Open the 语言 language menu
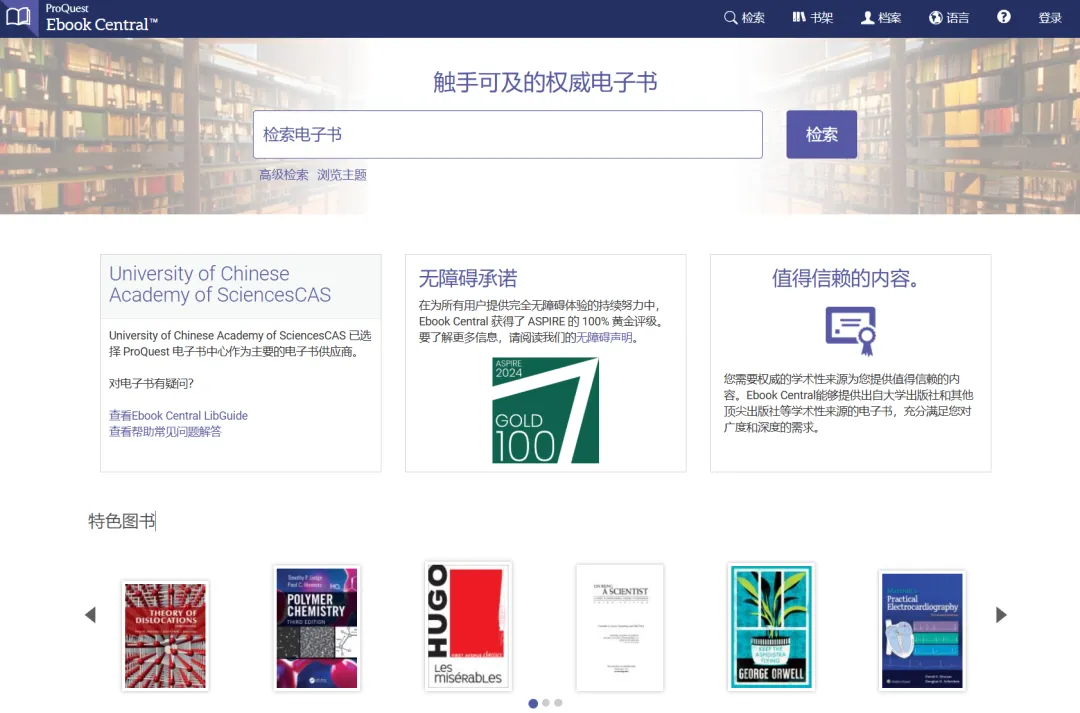1080x713 pixels. [x=949, y=18]
